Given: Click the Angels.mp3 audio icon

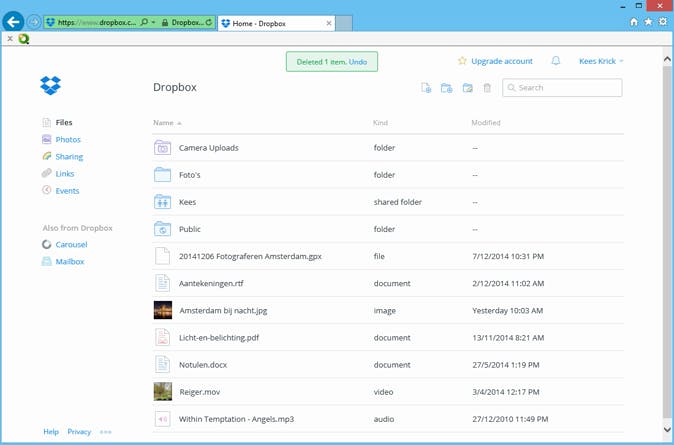Looking at the screenshot, I should tap(162, 419).
